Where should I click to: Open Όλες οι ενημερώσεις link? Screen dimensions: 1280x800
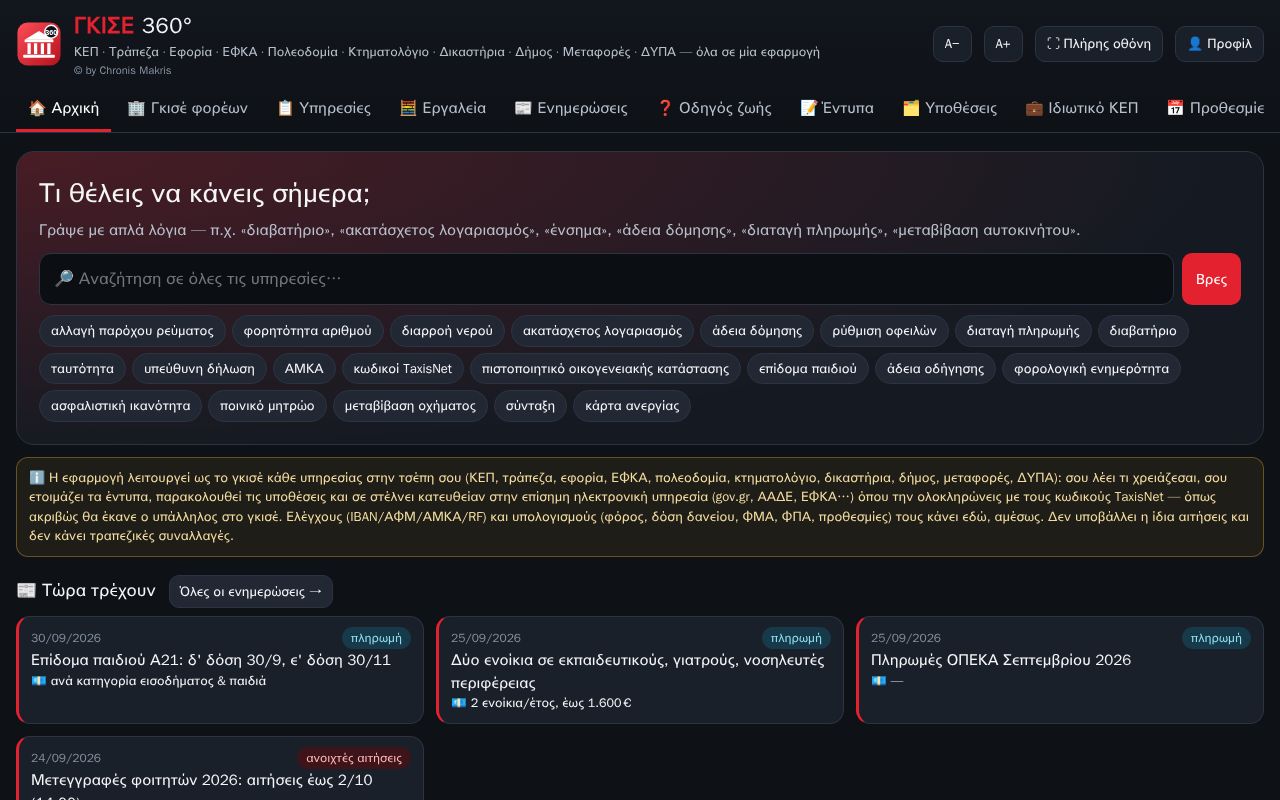pos(251,591)
